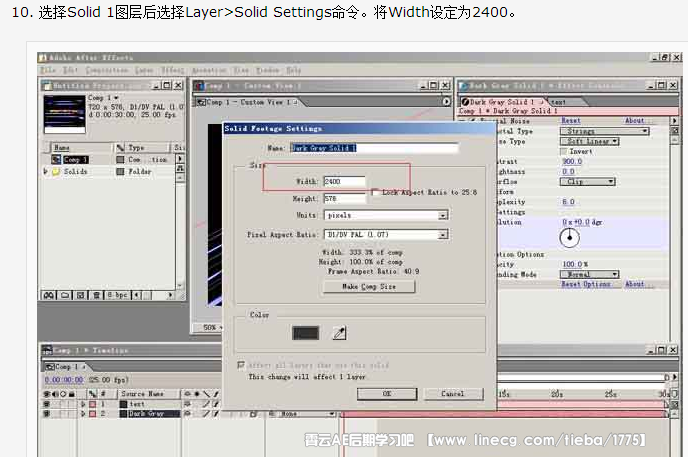
Task: Pick color with the eyedropper in Solid Footage Settings
Action: click(339, 333)
